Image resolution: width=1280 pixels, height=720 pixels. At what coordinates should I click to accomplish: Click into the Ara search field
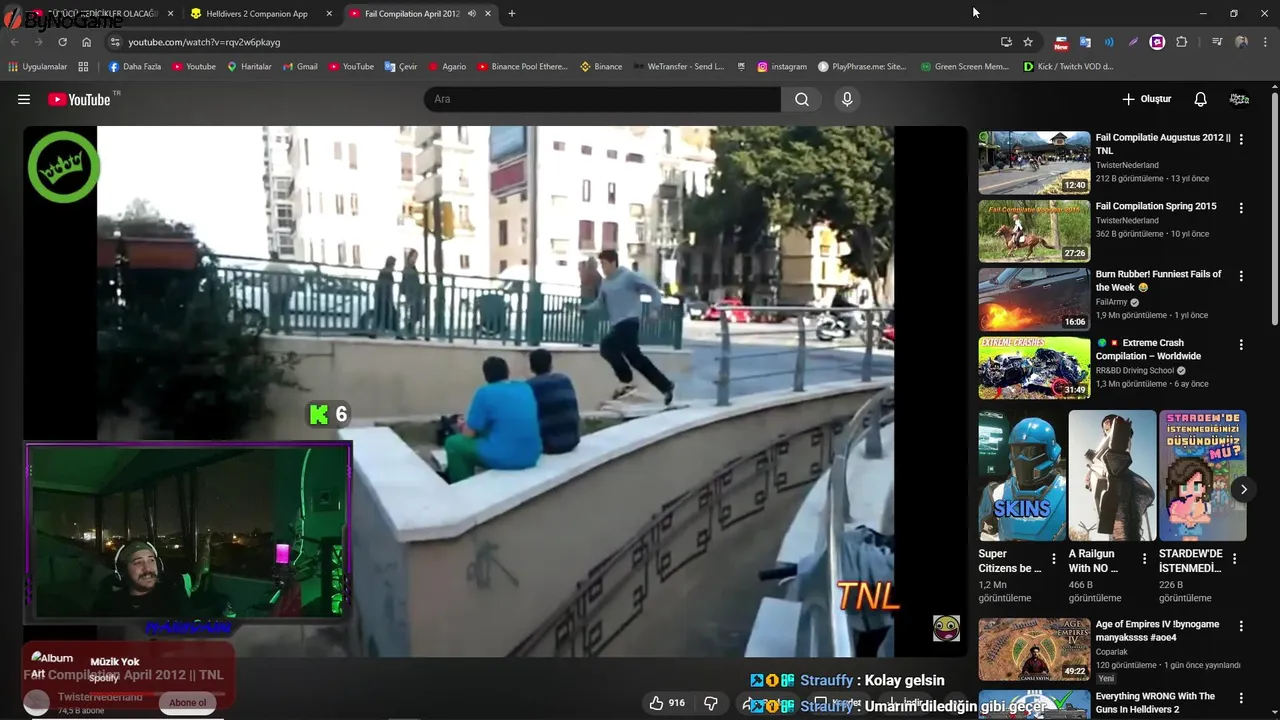602,99
